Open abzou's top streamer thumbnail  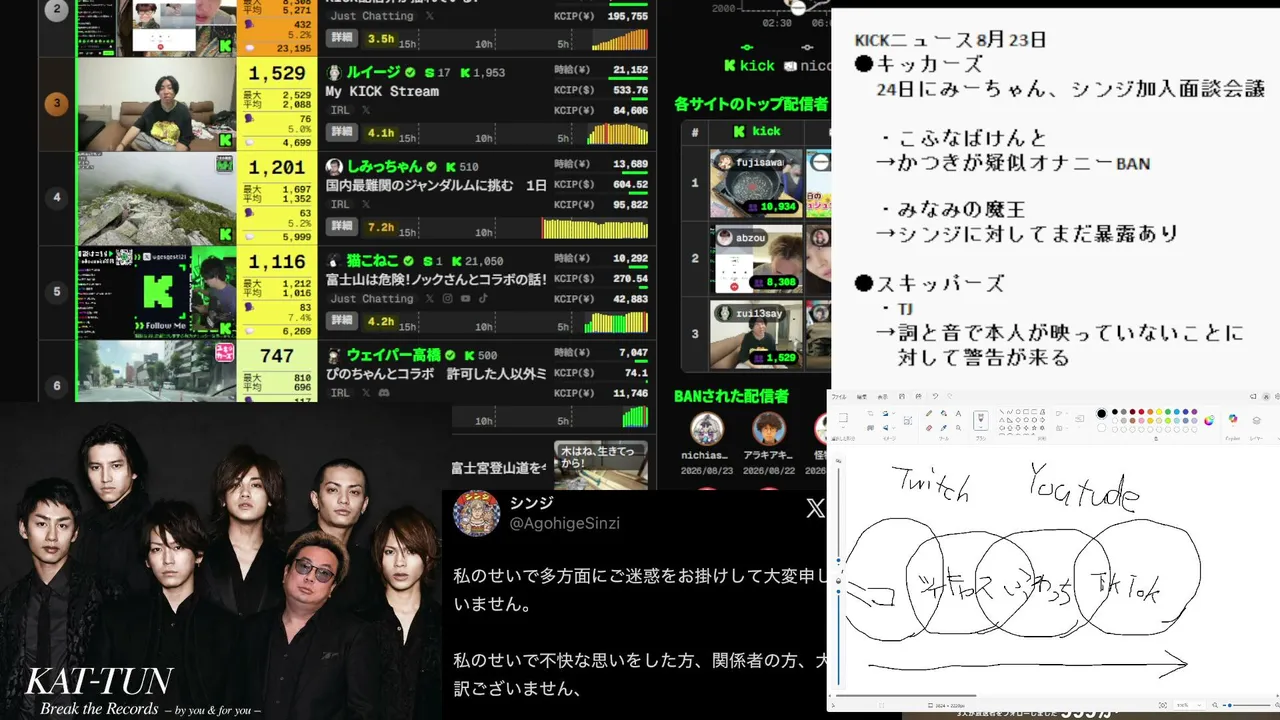pos(757,259)
